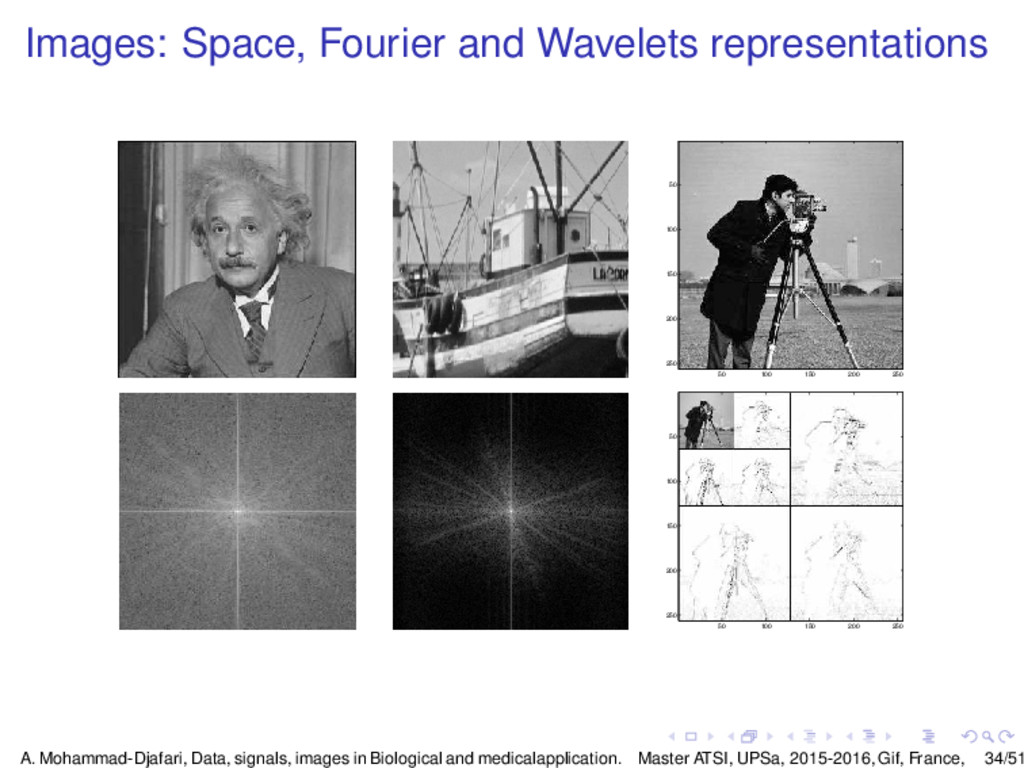The width and height of the screenshot is (1024, 768).
Task: Click the standalone presentation outline lines icon
Action: 929,737
